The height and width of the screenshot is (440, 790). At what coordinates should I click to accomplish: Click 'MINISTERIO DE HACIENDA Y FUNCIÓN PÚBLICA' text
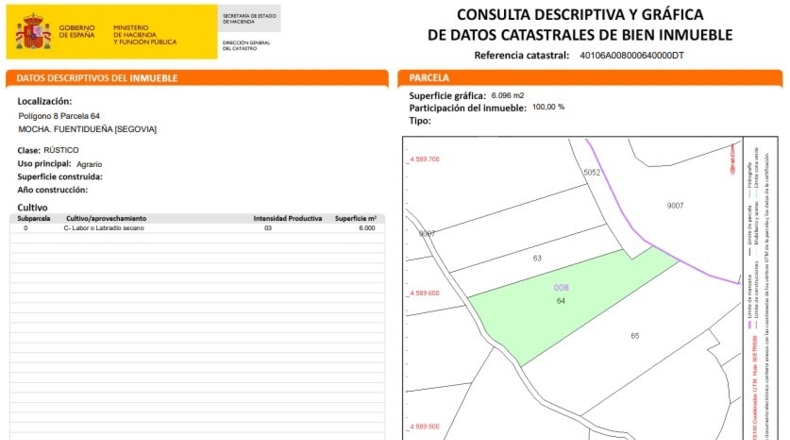(x=145, y=35)
